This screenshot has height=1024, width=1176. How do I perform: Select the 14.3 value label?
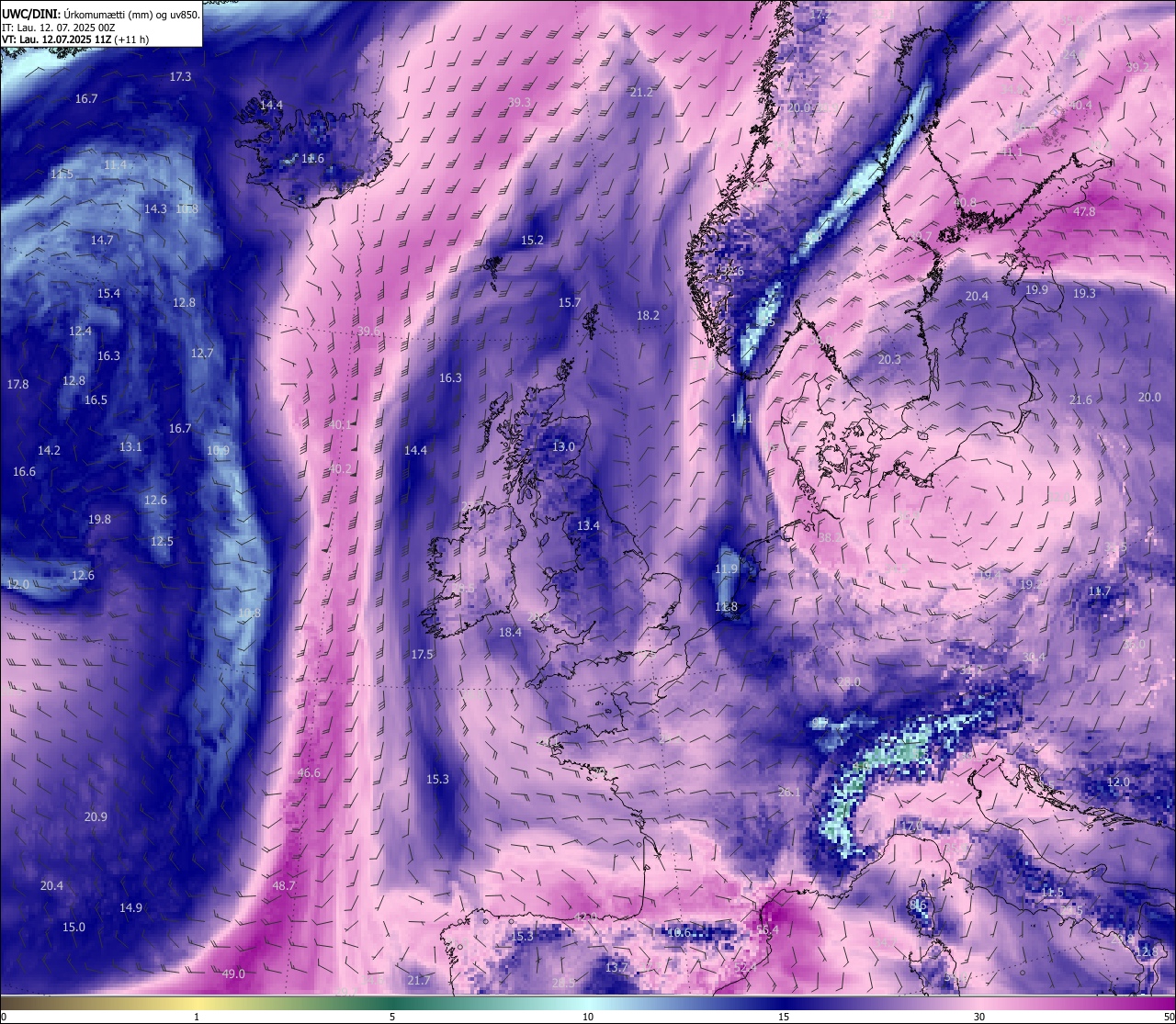point(155,209)
